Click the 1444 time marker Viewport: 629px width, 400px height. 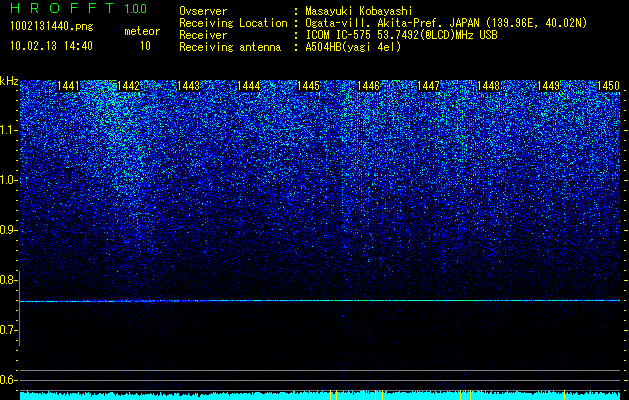[x=249, y=86]
